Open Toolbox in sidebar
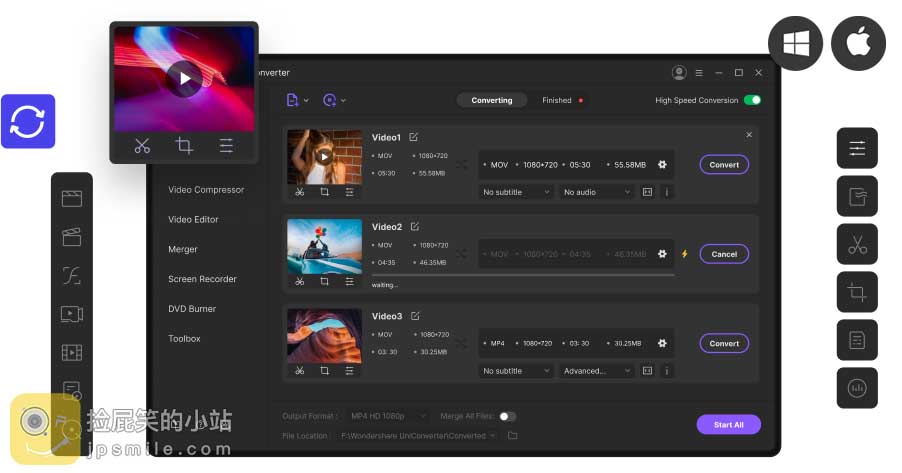902x473 pixels. pyautogui.click(x=184, y=338)
